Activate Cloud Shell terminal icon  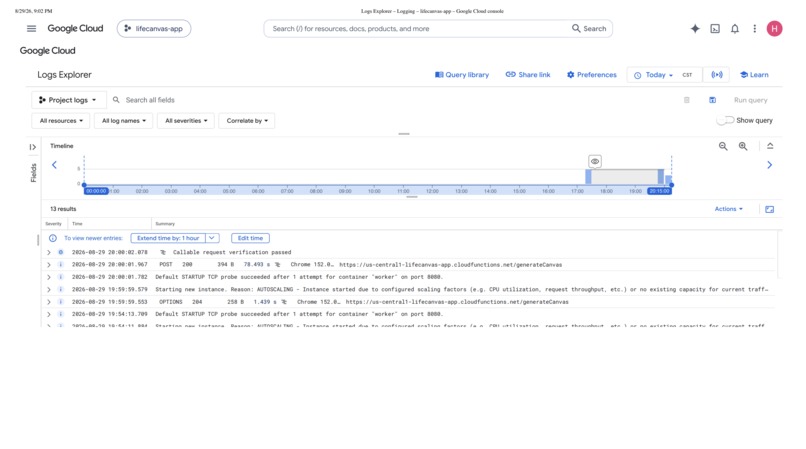pos(715,29)
